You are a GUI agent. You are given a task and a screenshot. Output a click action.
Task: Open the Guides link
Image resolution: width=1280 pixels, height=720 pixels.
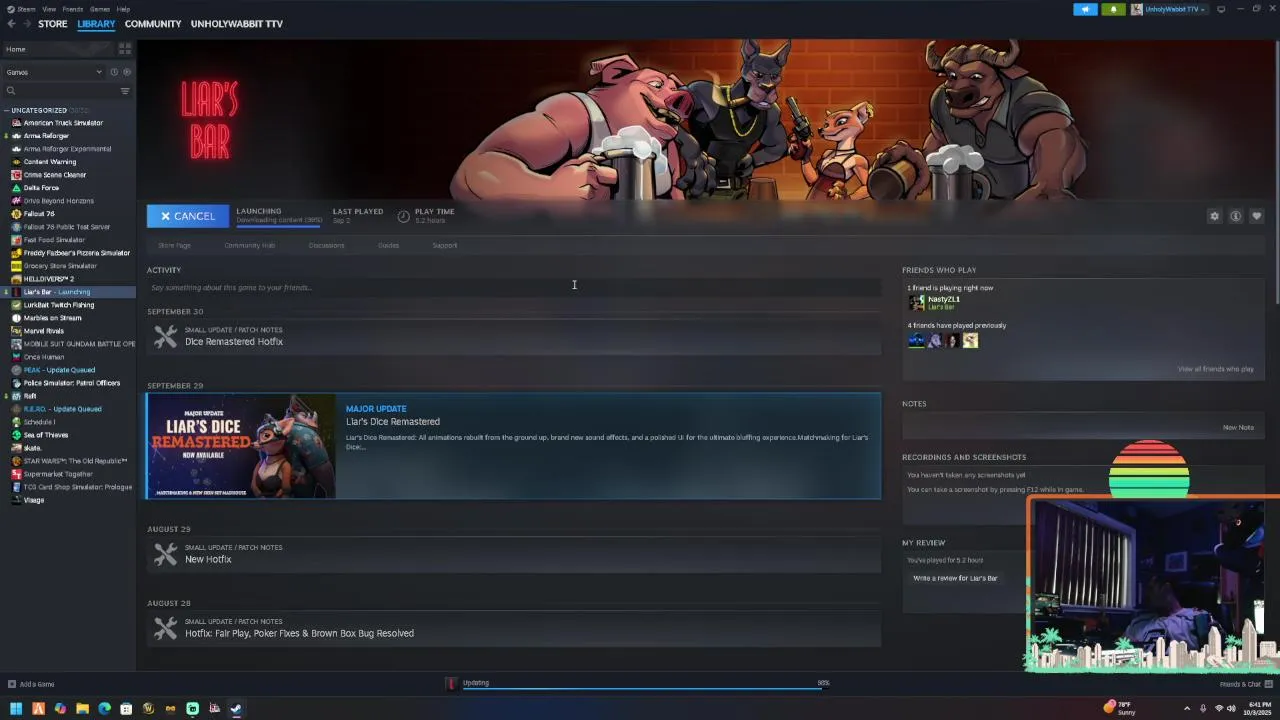pos(389,245)
